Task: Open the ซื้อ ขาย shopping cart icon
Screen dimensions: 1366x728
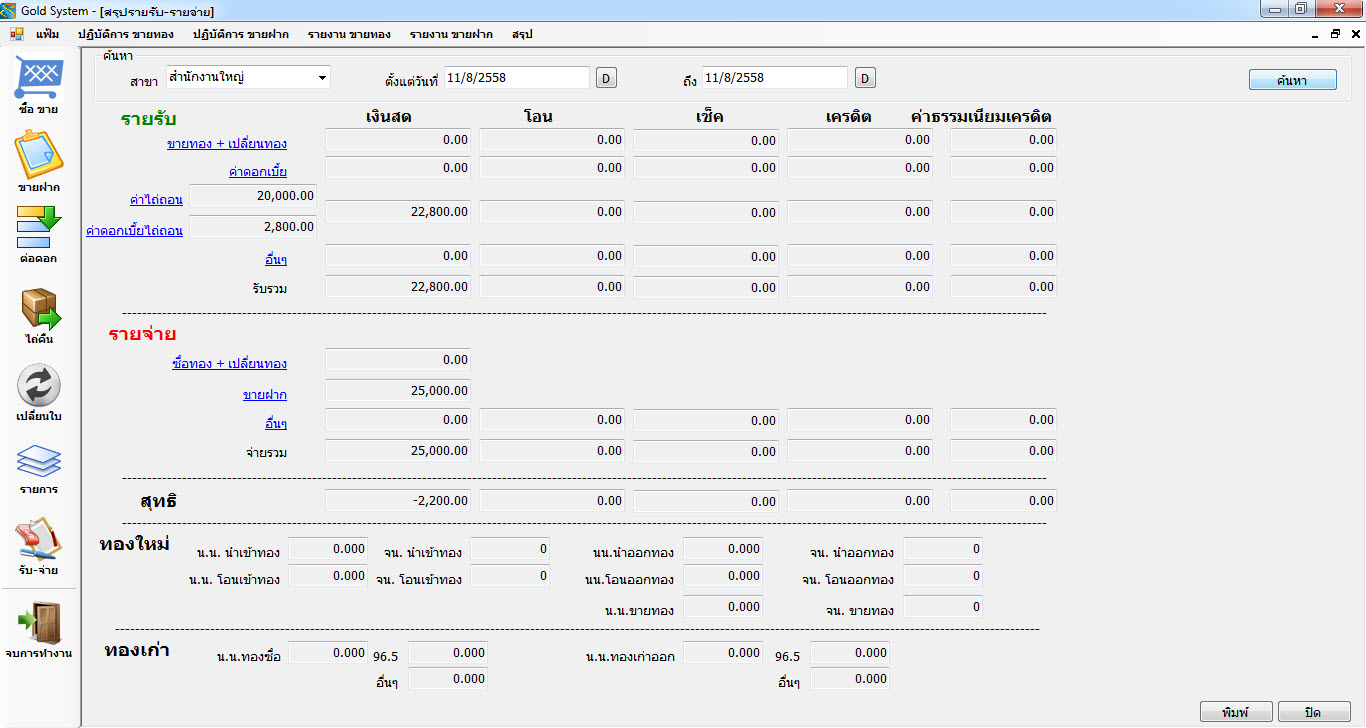Action: click(38, 77)
